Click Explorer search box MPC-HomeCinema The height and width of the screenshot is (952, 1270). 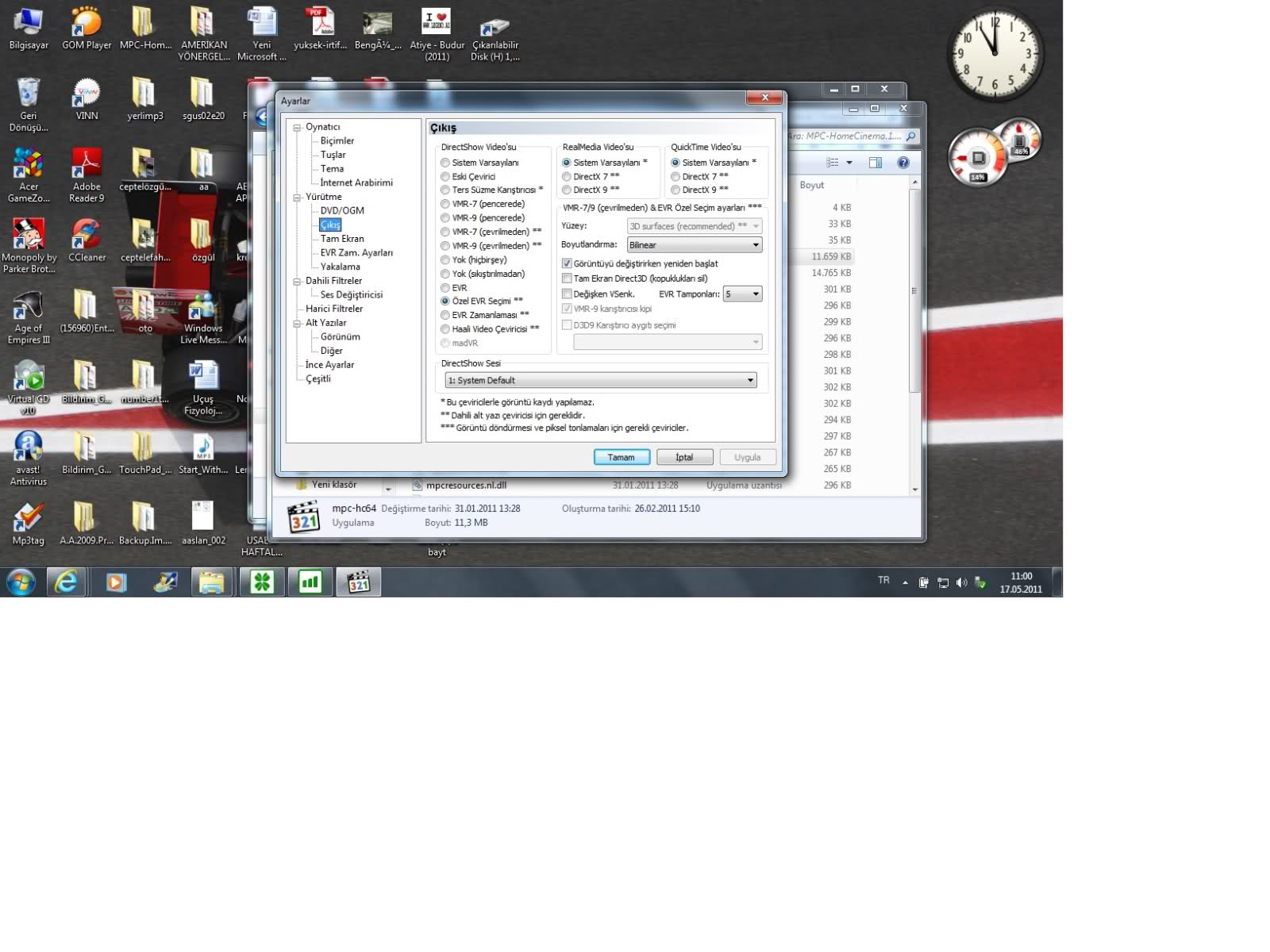pyautogui.click(x=853, y=136)
